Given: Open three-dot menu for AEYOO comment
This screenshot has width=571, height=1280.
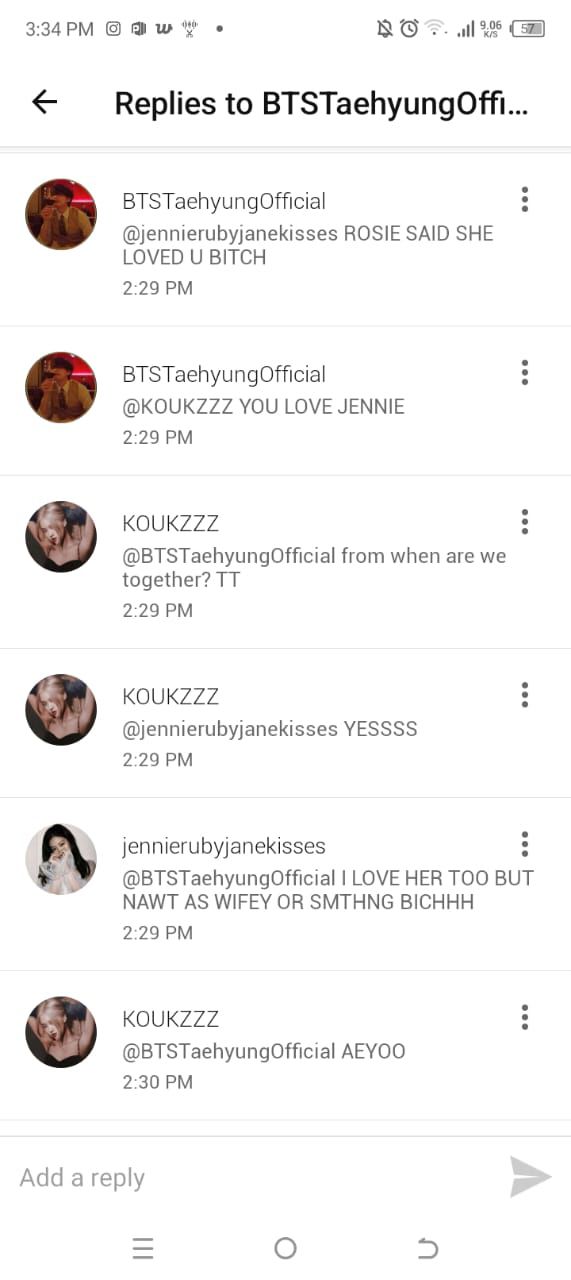Looking at the screenshot, I should 524,1018.
